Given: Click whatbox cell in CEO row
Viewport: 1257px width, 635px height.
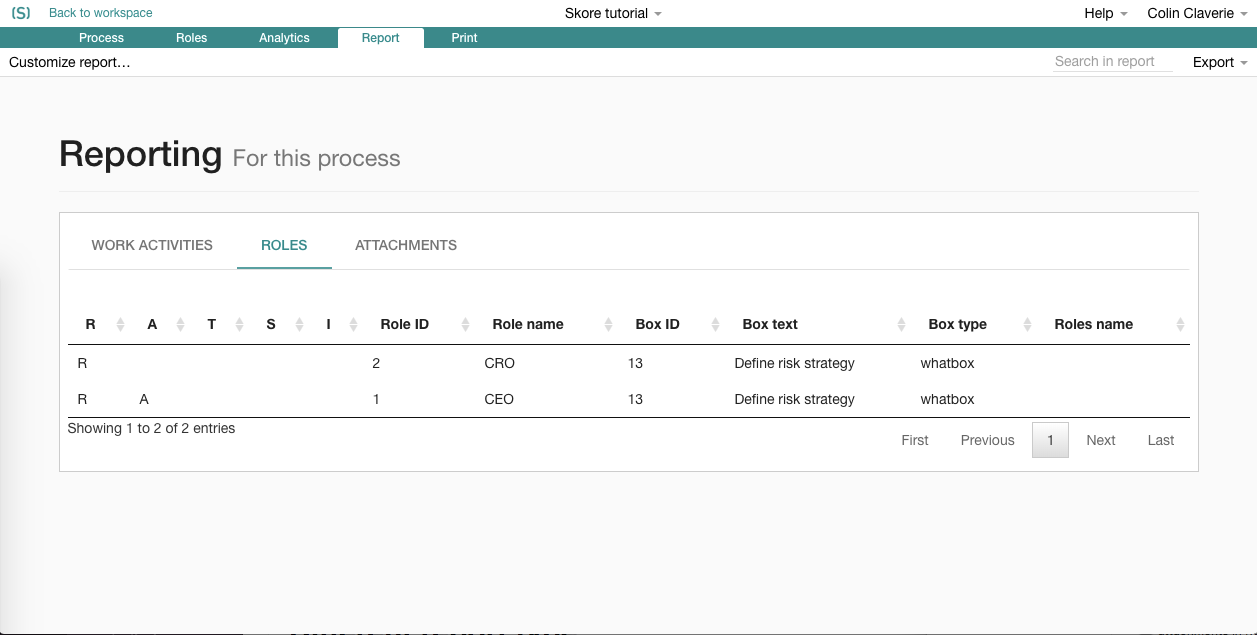Looking at the screenshot, I should 947,399.
